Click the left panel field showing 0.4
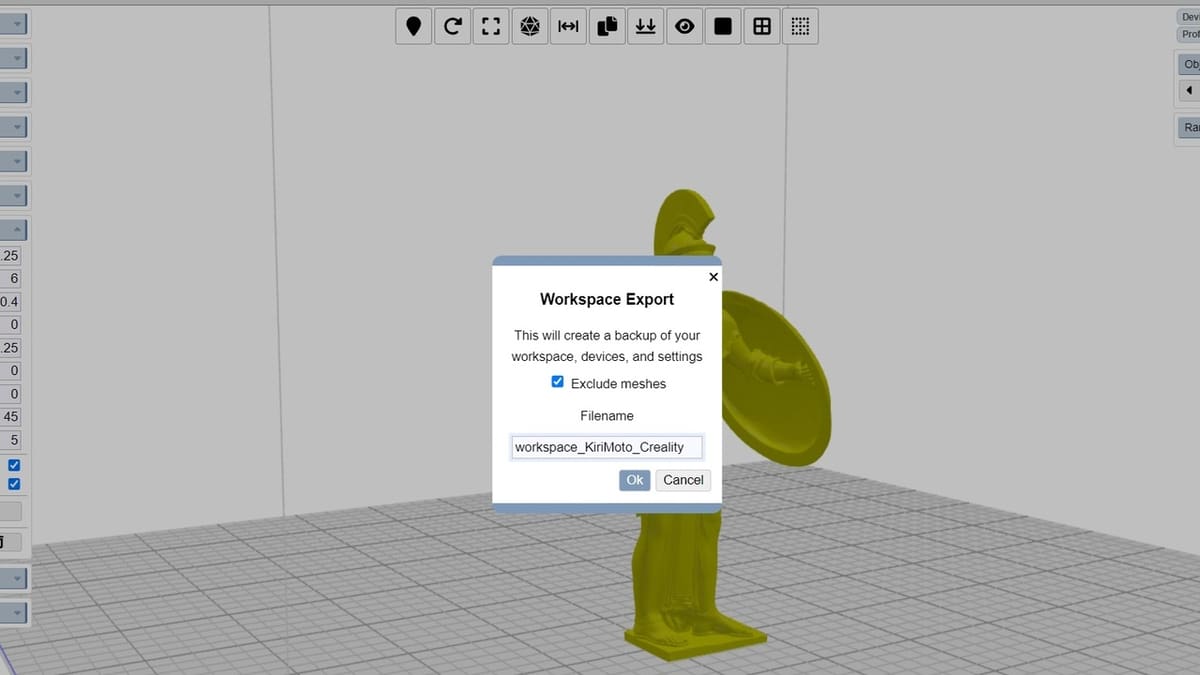The width and height of the screenshot is (1200, 675). click(11, 302)
